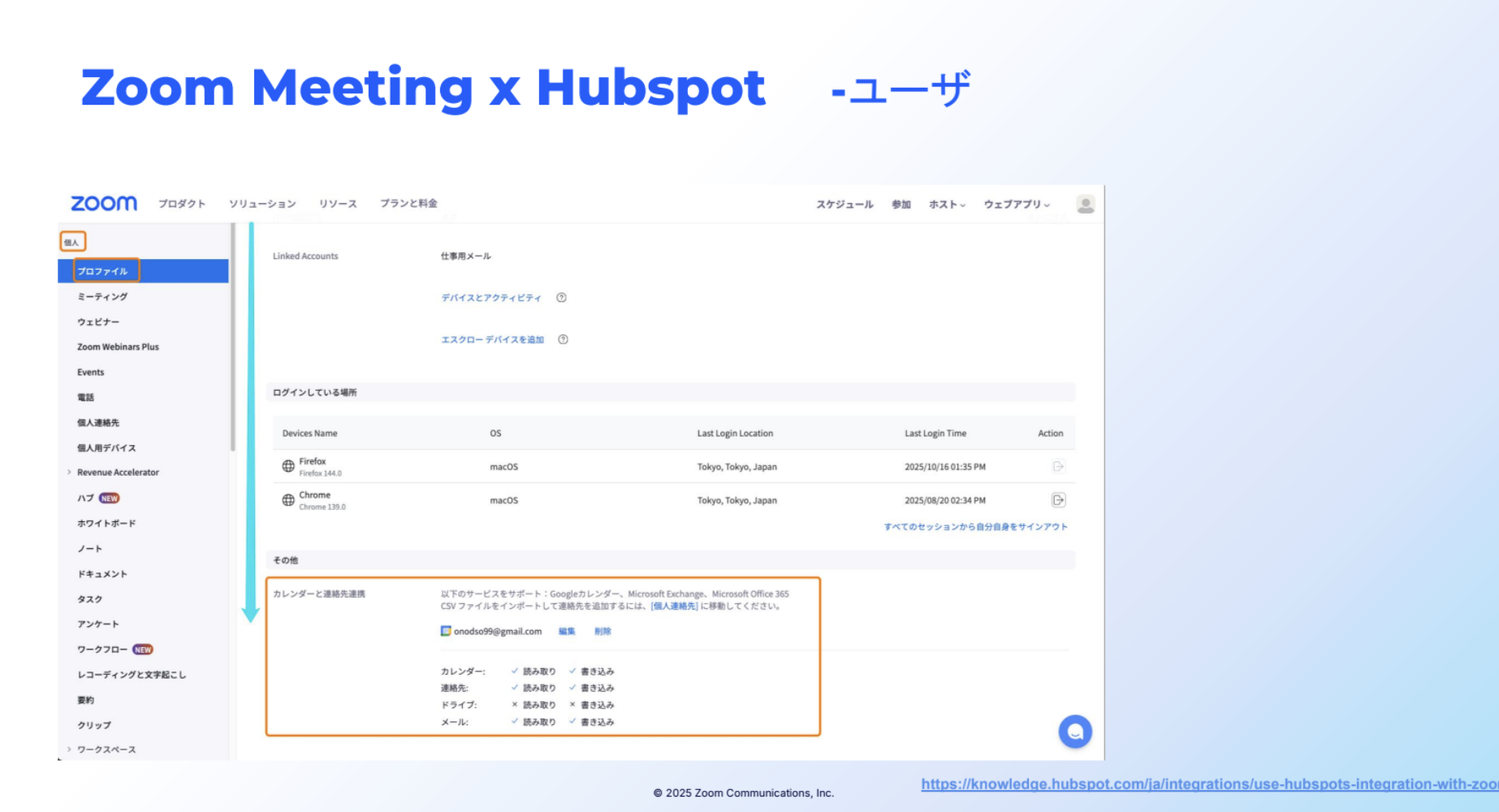The width and height of the screenshot is (1499, 812).
Task: Click すべてのセッションから自分自身をサインアウト link
Action: coord(975,527)
